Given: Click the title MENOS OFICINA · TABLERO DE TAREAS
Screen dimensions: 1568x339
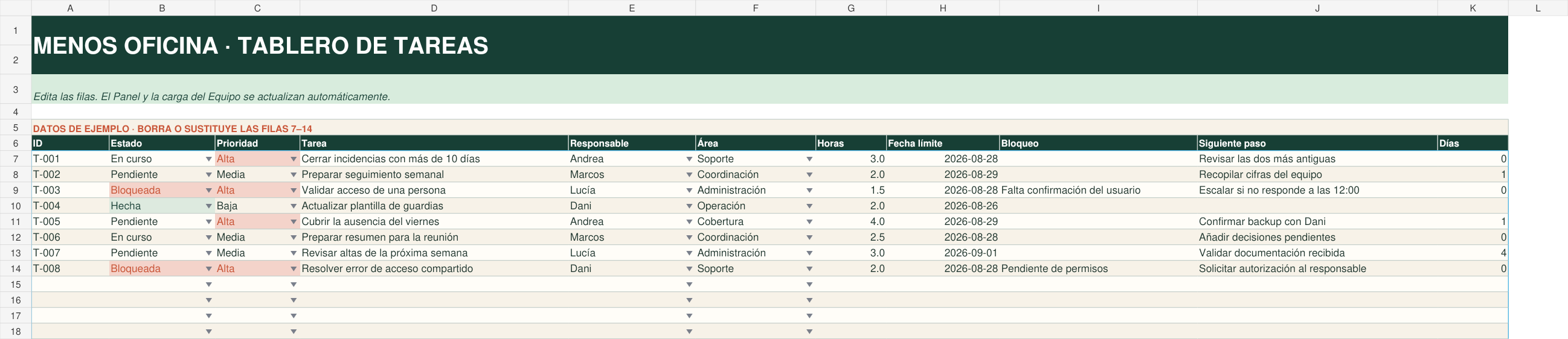Looking at the screenshot, I should [260, 46].
